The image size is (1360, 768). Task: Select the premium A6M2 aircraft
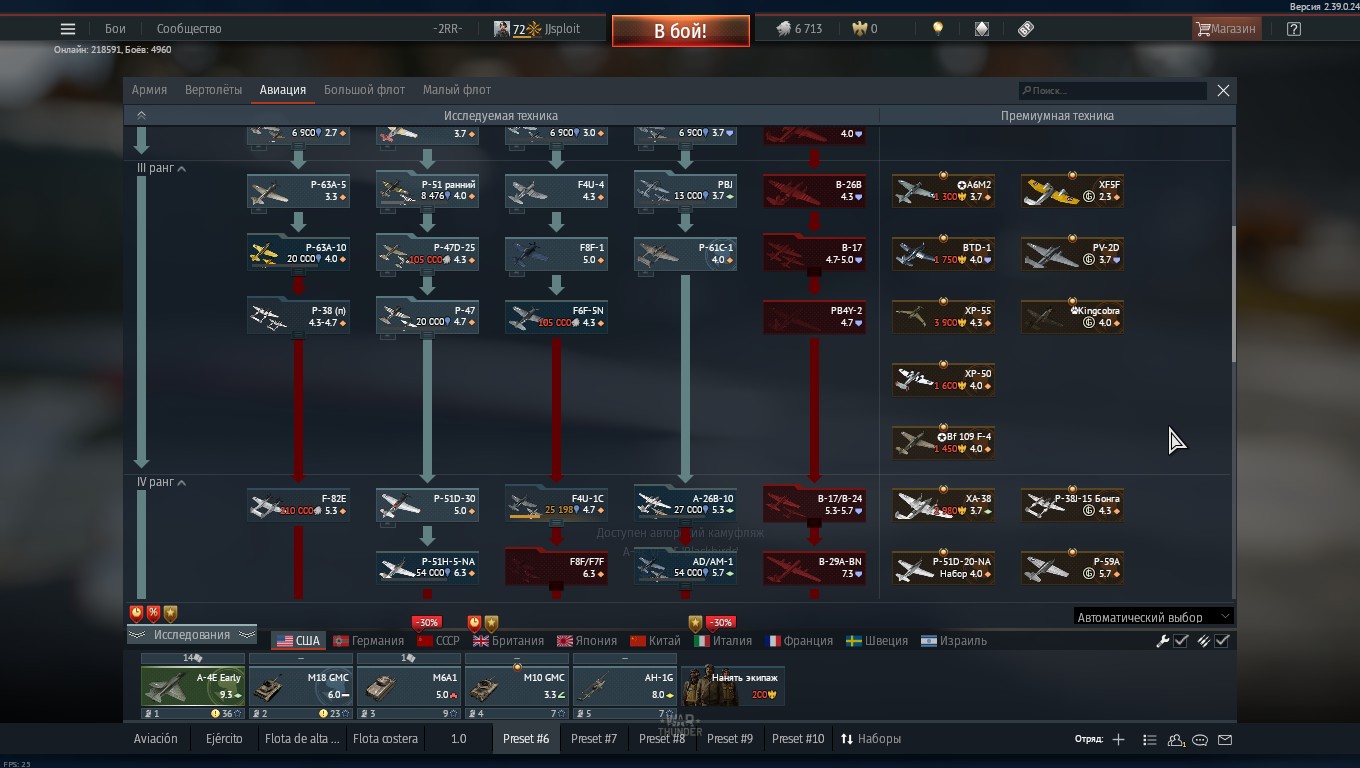click(x=943, y=191)
